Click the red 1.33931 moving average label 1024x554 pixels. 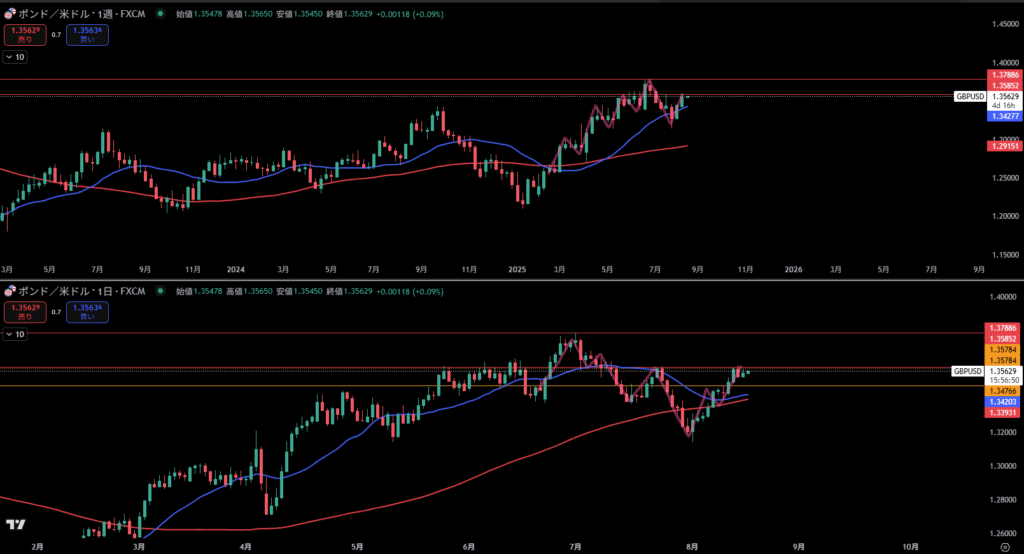click(x=1002, y=413)
